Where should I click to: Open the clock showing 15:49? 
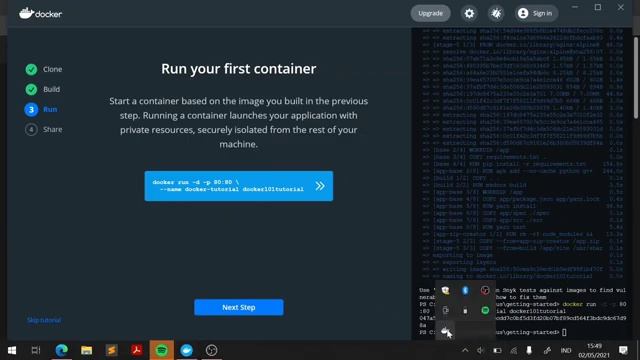[x=594, y=351]
